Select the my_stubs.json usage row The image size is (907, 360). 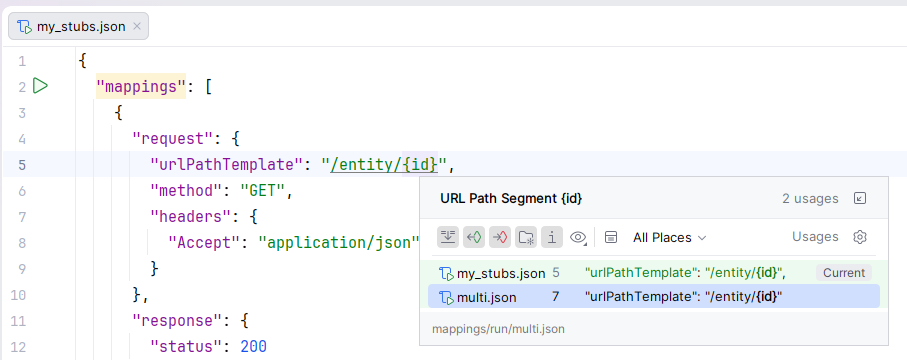click(x=654, y=273)
